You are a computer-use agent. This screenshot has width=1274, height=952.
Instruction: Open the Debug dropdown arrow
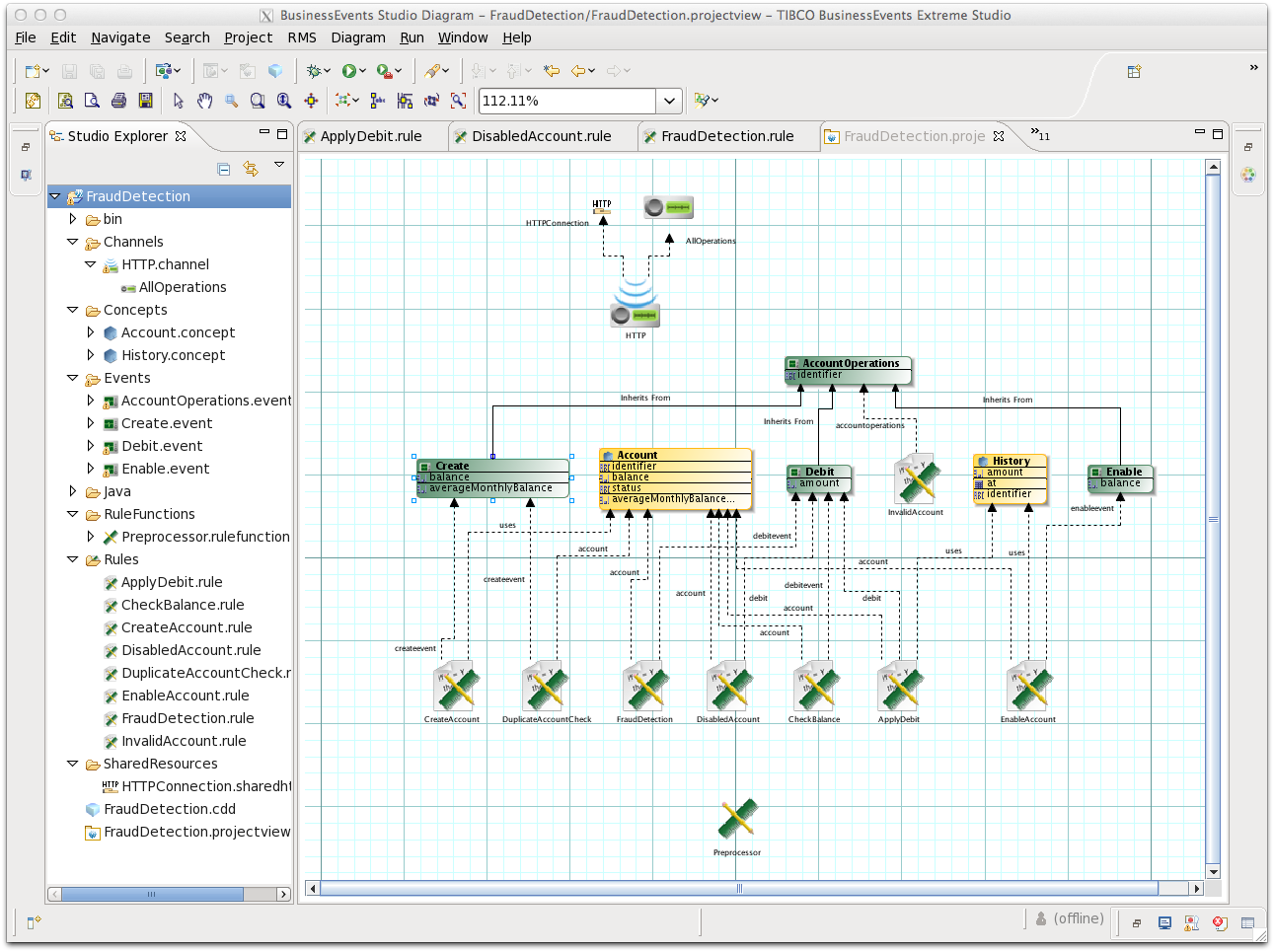(328, 71)
